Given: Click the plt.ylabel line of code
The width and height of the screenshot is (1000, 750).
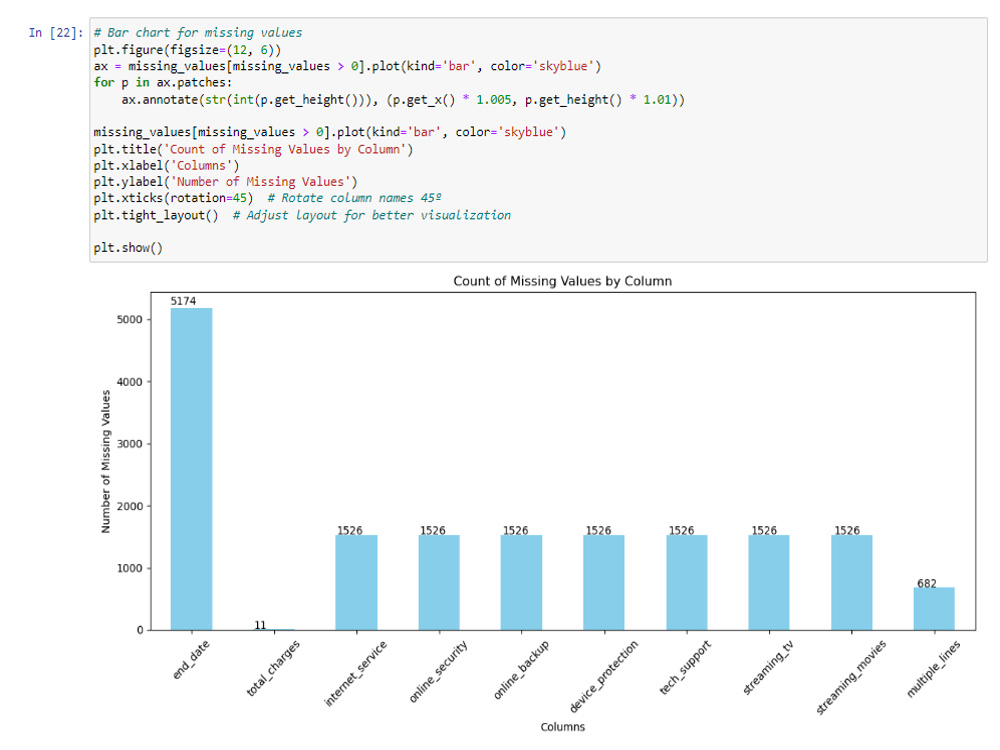Looking at the screenshot, I should (x=225, y=182).
